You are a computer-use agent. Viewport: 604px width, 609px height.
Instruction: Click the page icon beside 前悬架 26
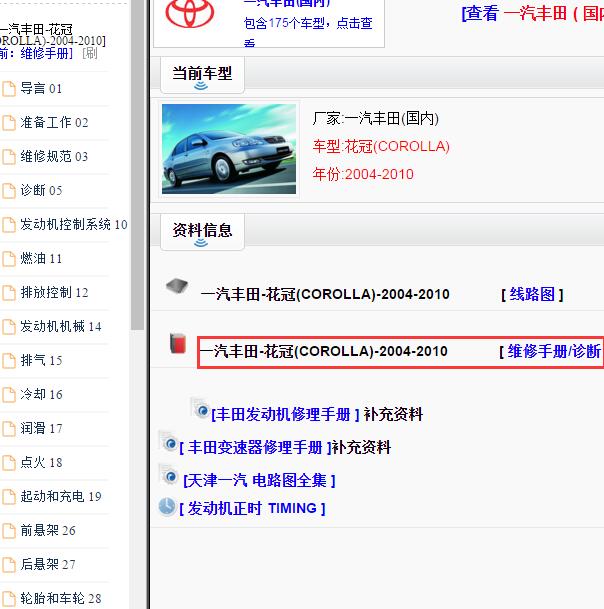9,531
